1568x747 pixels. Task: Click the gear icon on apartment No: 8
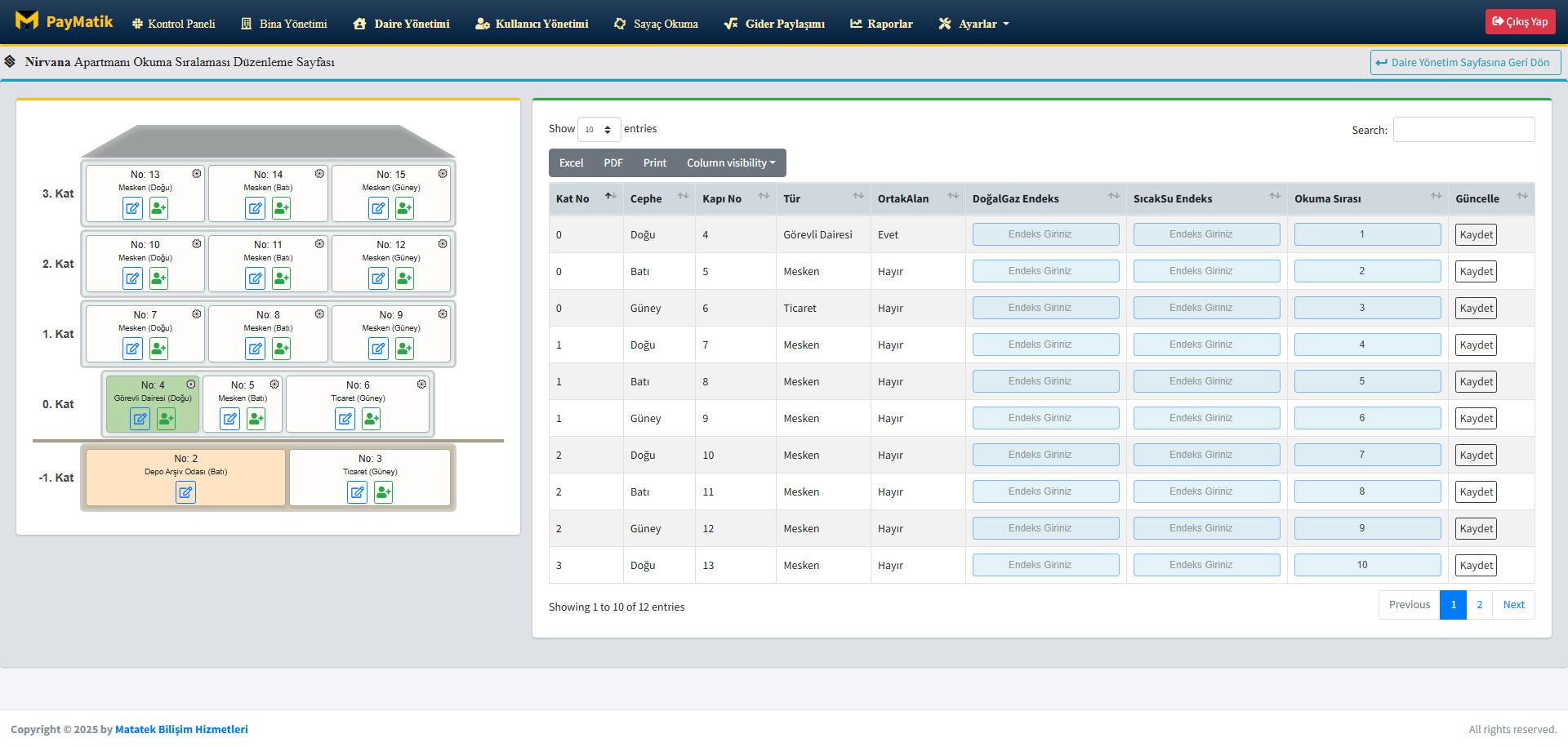pos(319,314)
